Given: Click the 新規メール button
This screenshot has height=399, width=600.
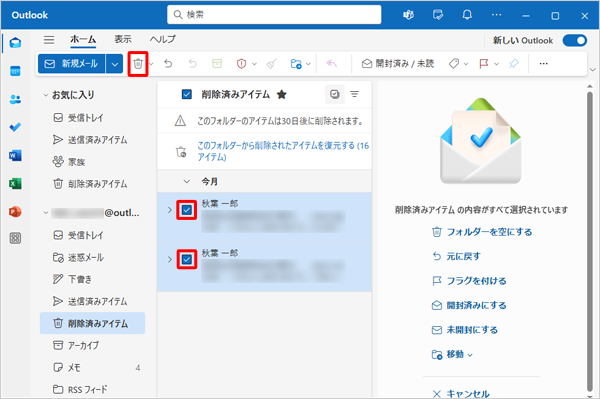Looking at the screenshot, I should 72,64.
